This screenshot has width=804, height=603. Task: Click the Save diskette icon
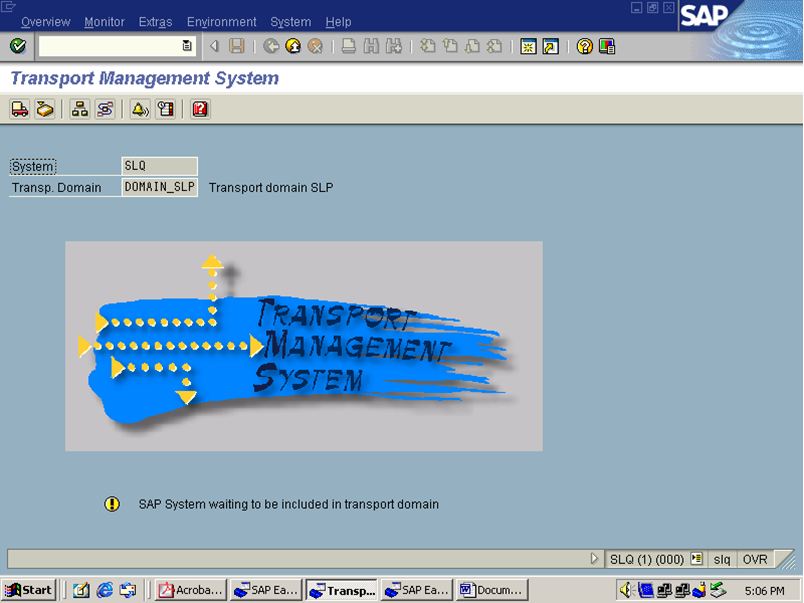click(237, 47)
